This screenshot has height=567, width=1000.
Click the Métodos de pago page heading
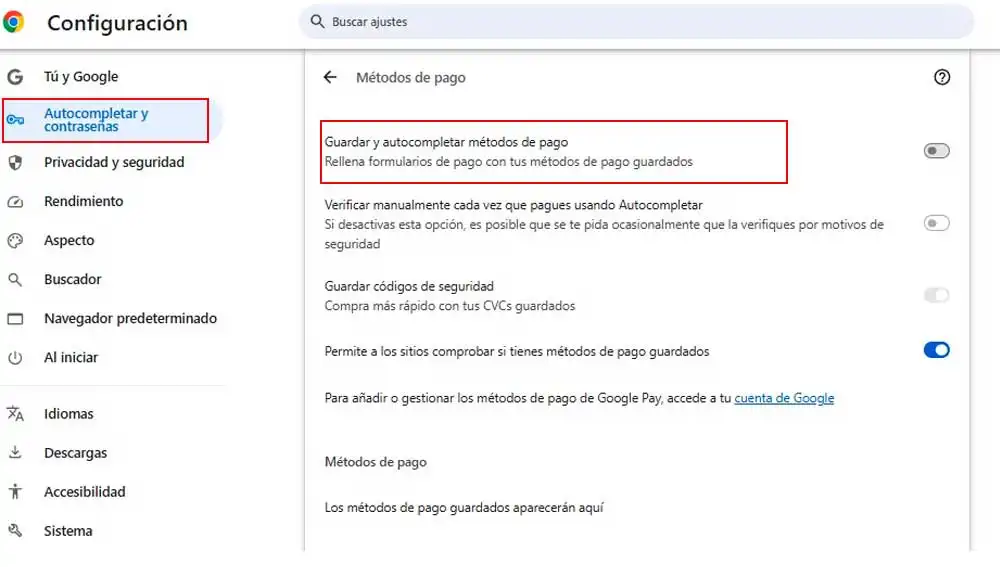click(x=411, y=78)
